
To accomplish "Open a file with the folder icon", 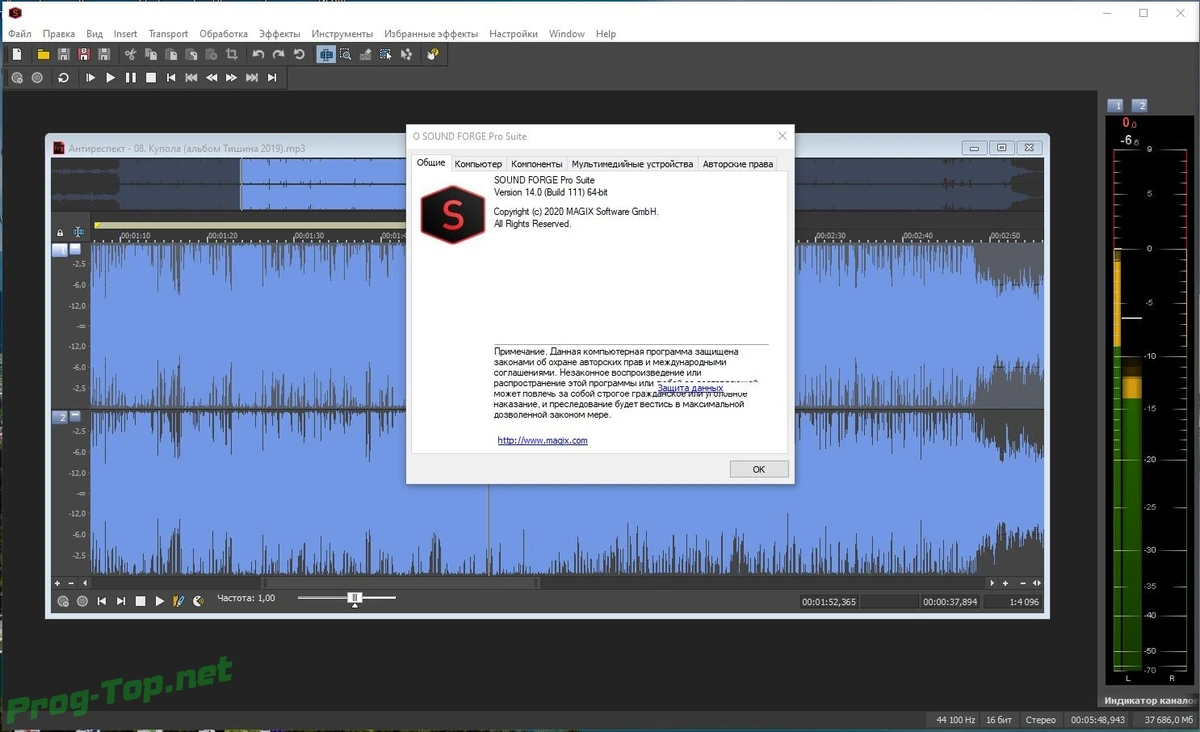I will point(43,54).
